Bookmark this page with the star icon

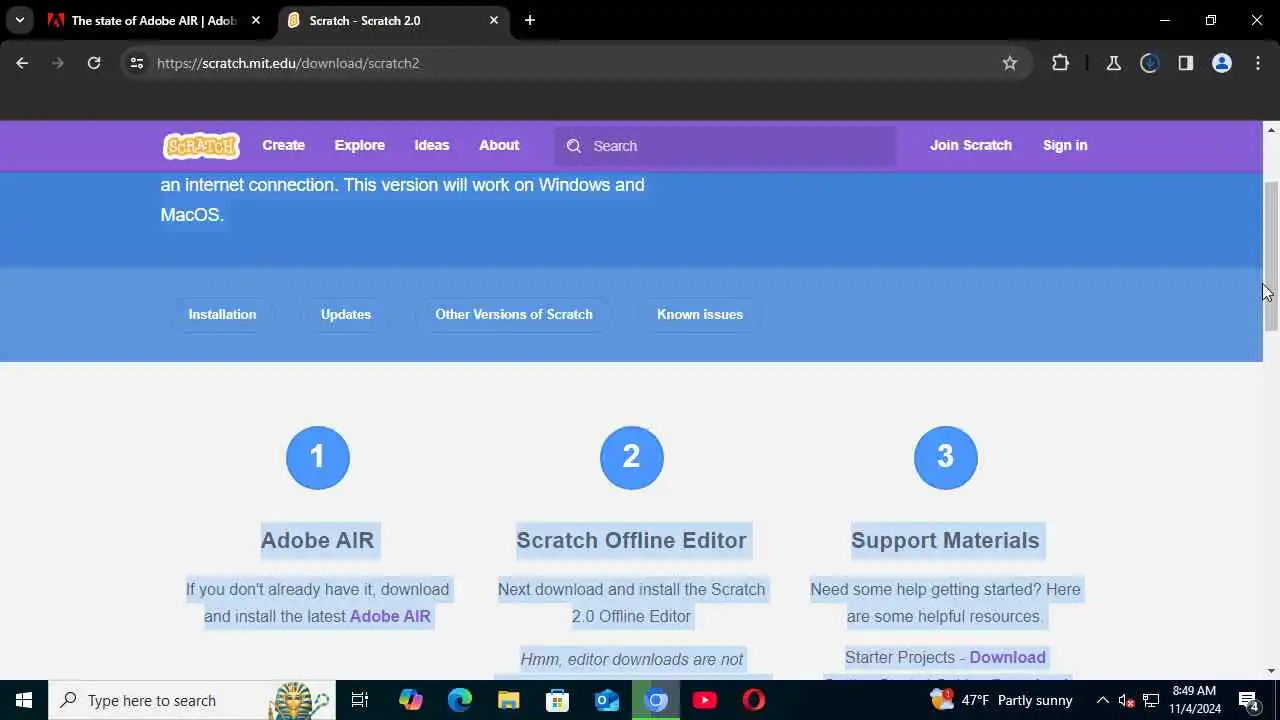[x=1010, y=63]
